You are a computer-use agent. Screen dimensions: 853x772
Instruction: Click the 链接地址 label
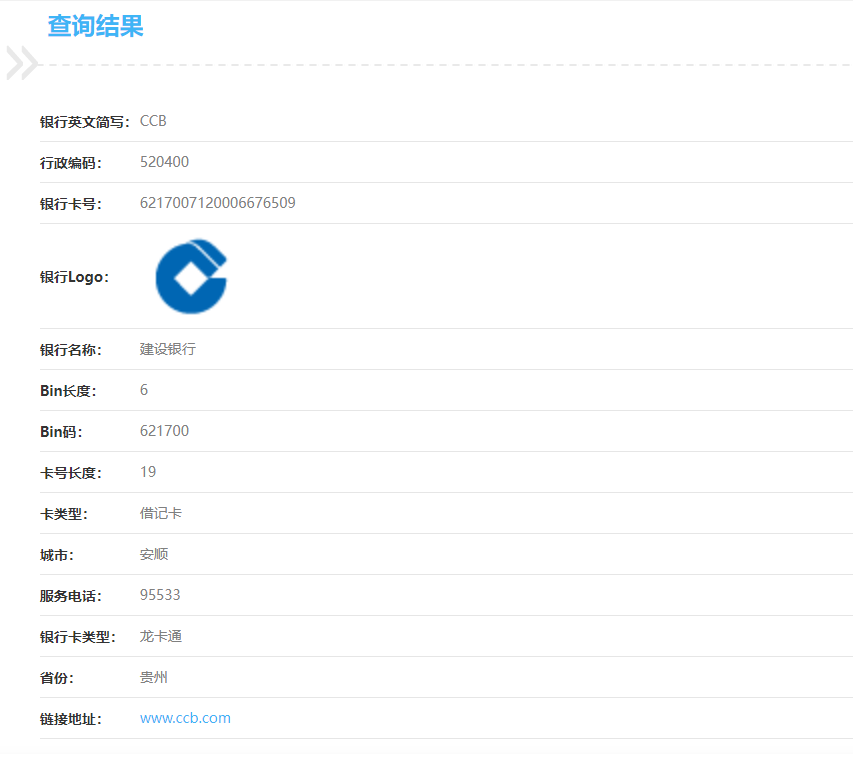coord(70,719)
